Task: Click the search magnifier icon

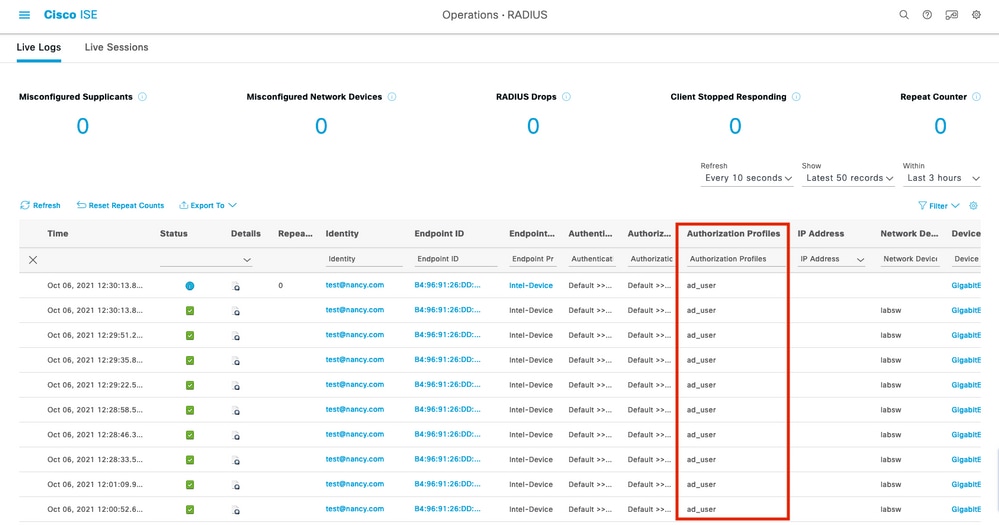Action: 903,15
